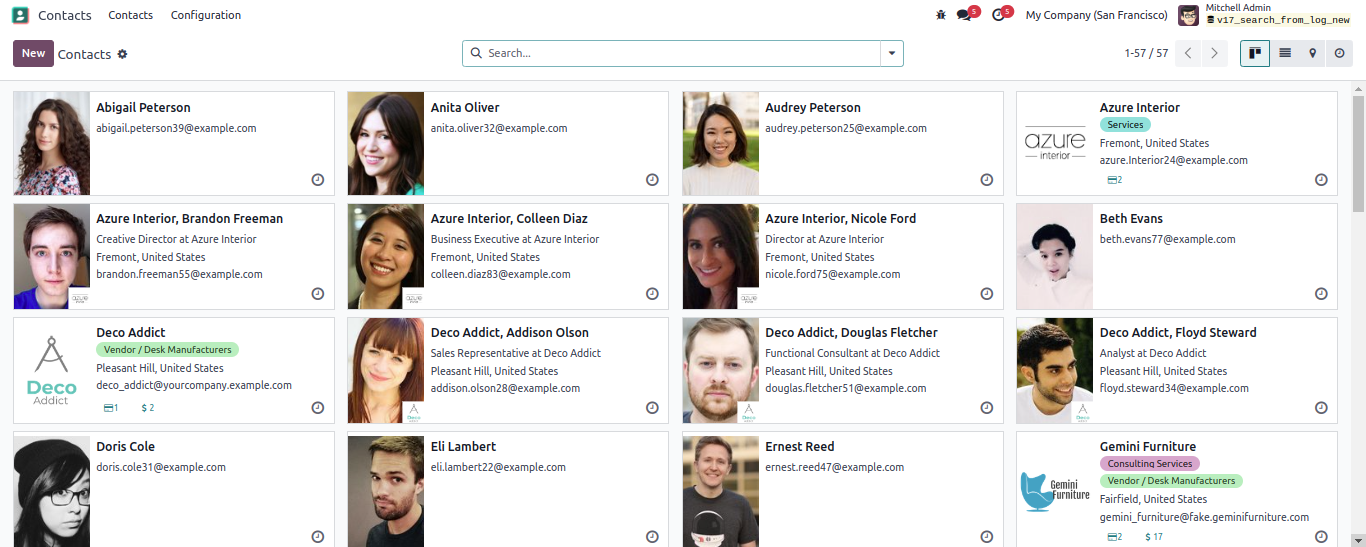Screen dimensions: 1366x547
Task: Open the company switcher My Company (San Francisco)
Action: [x=1096, y=15]
